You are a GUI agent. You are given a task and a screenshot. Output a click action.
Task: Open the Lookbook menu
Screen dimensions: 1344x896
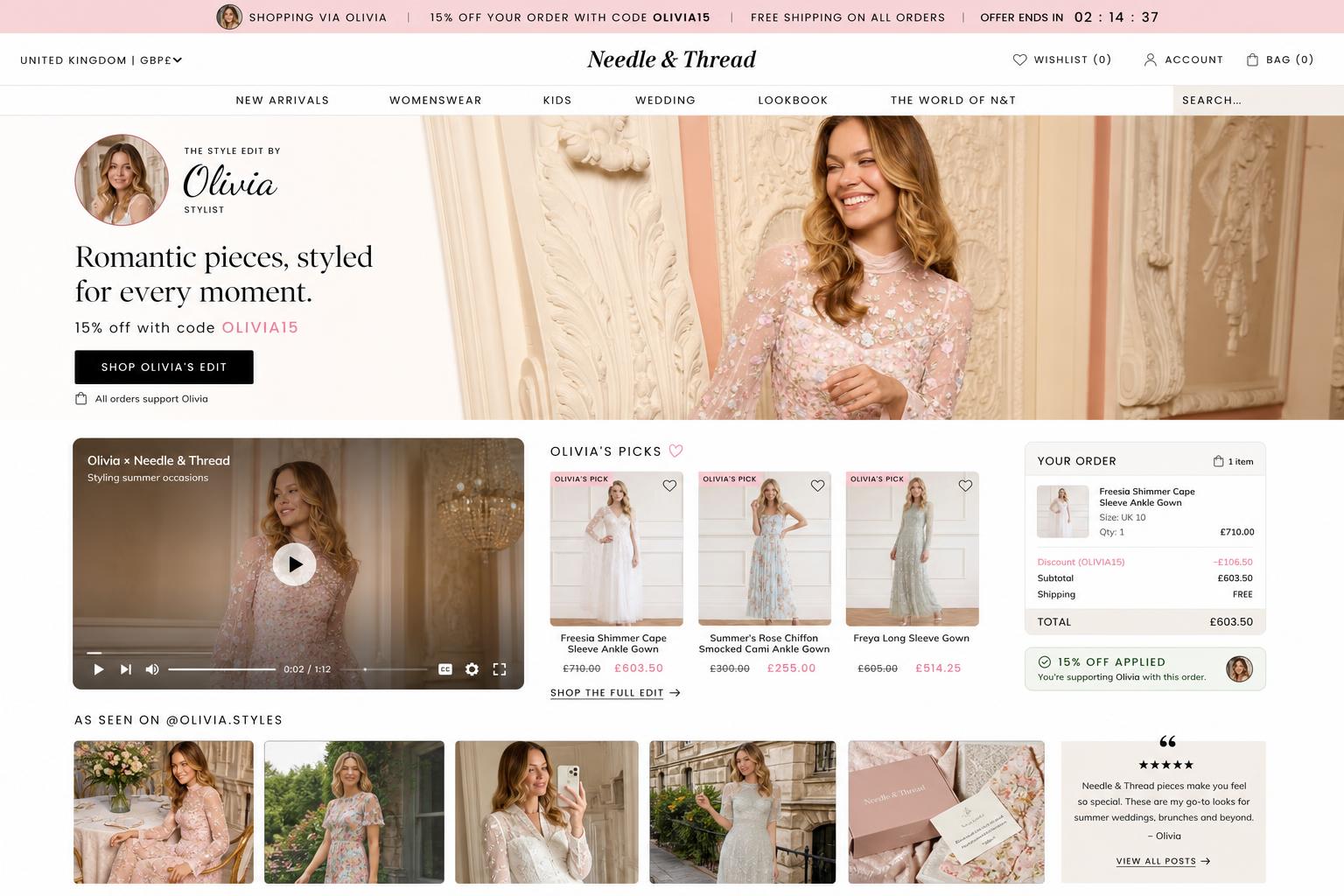pyautogui.click(x=793, y=101)
